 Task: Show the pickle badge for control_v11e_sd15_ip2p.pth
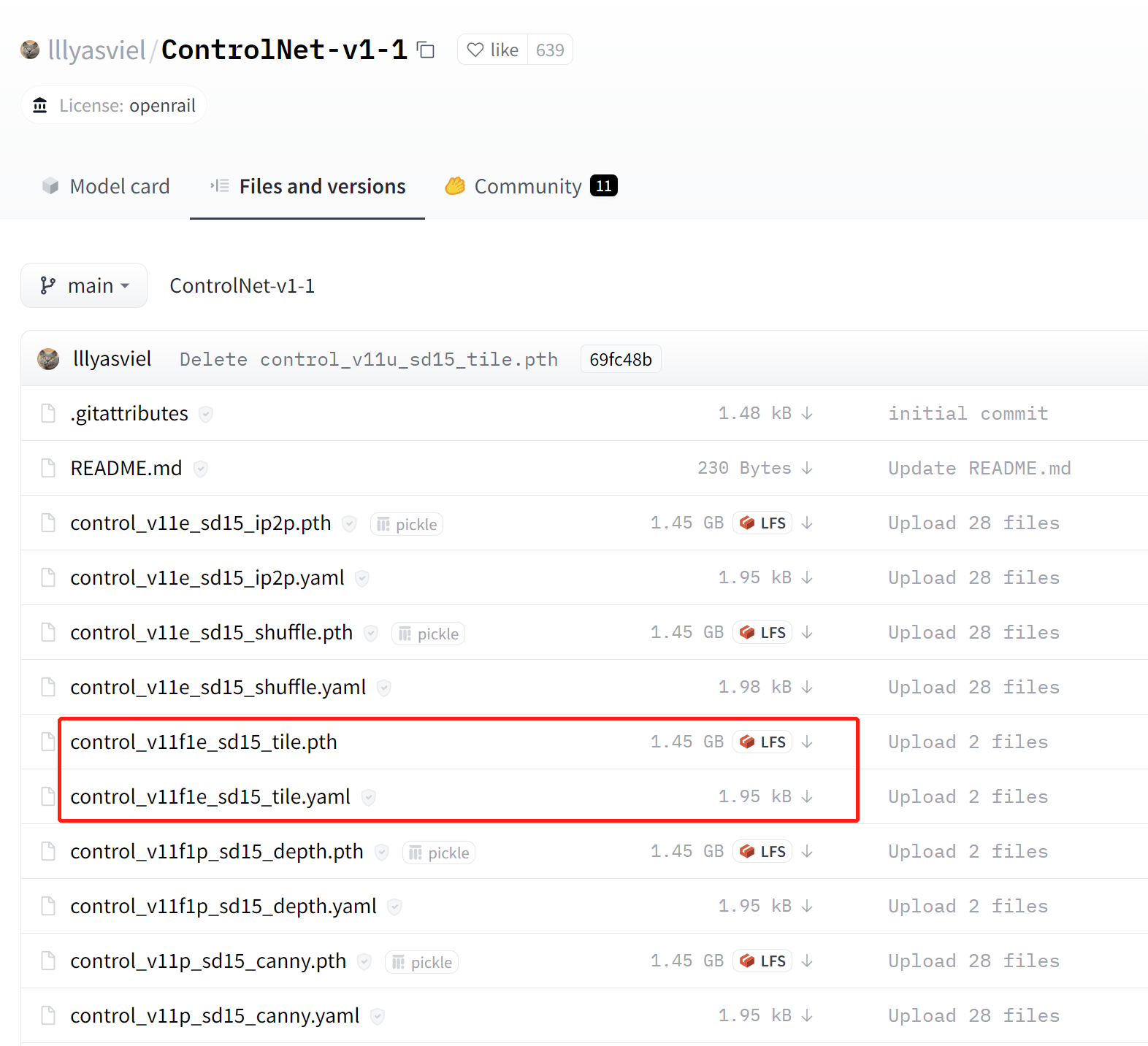point(407,524)
